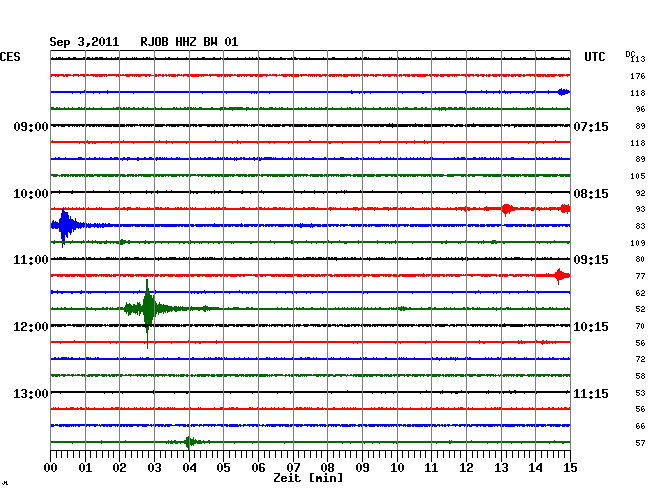Click the red burst ending the 09:15 trace

tap(562, 275)
